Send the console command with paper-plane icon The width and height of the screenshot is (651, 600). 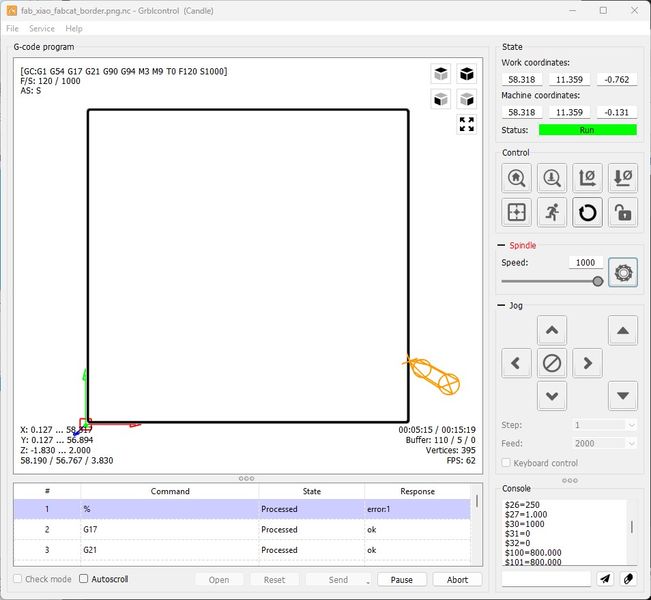605,578
